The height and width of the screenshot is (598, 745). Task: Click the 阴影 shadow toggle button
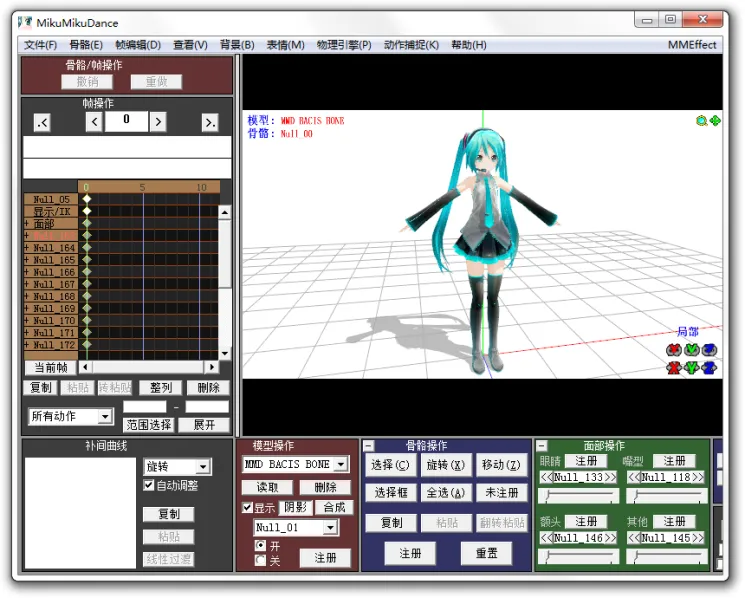pos(296,507)
